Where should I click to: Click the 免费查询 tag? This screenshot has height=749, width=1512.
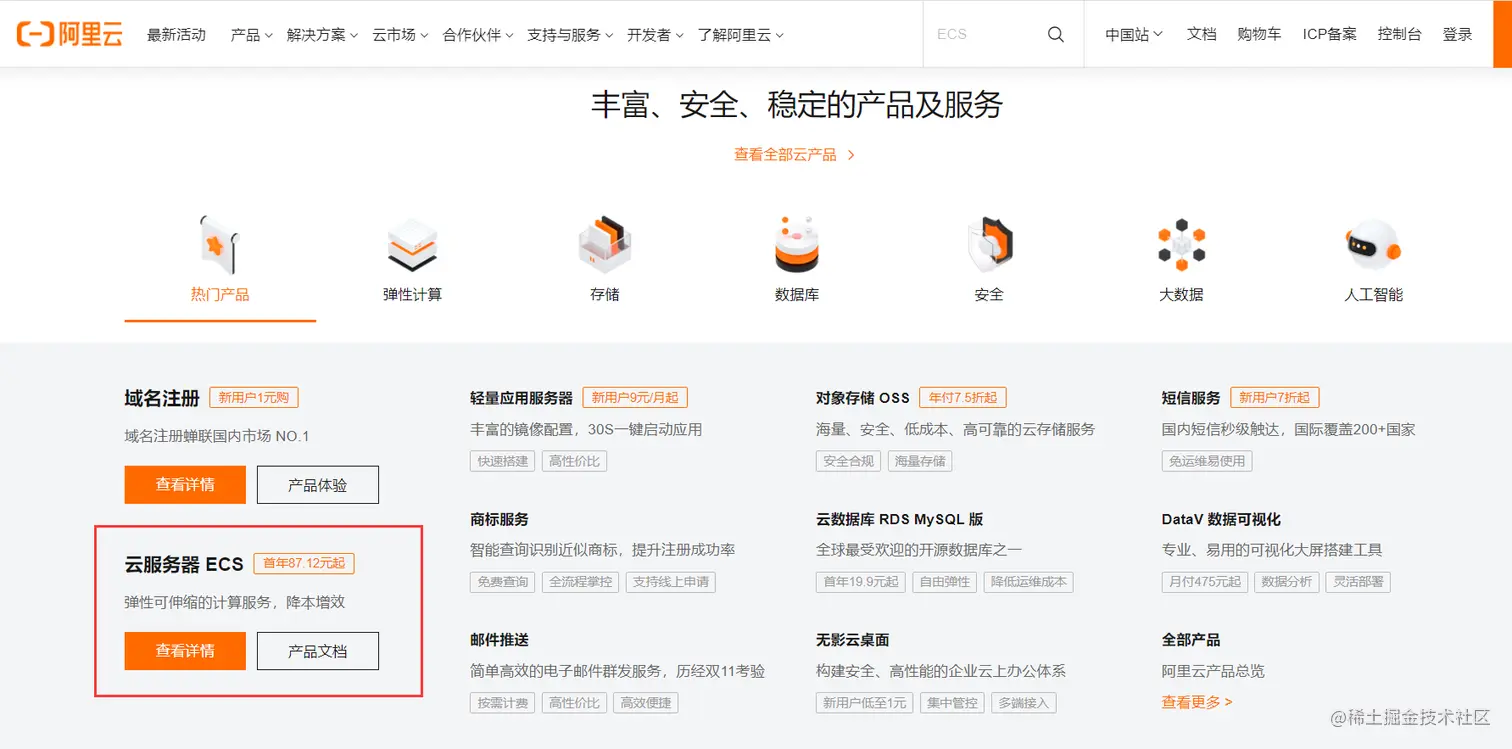(503, 582)
